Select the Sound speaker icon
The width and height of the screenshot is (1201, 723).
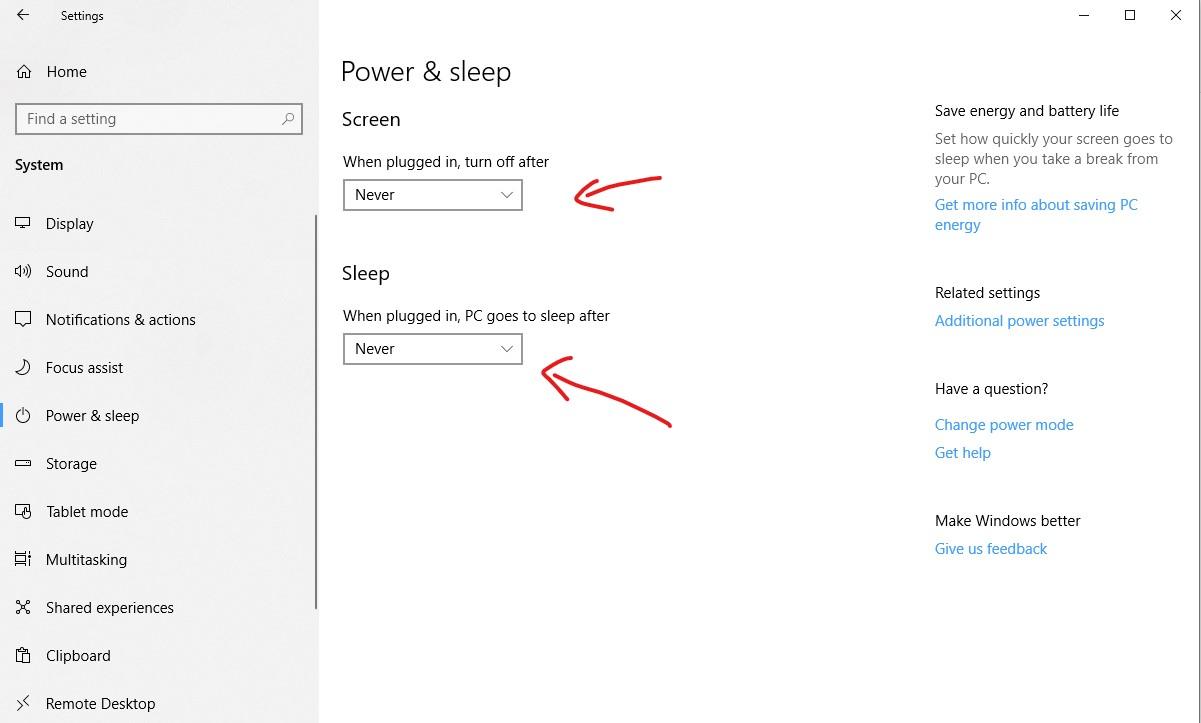pyautogui.click(x=23, y=272)
